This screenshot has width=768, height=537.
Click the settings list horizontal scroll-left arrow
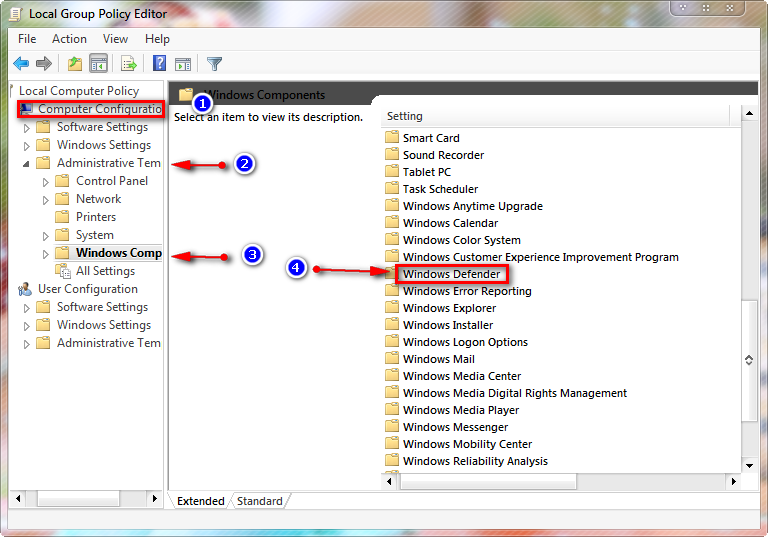click(389, 481)
